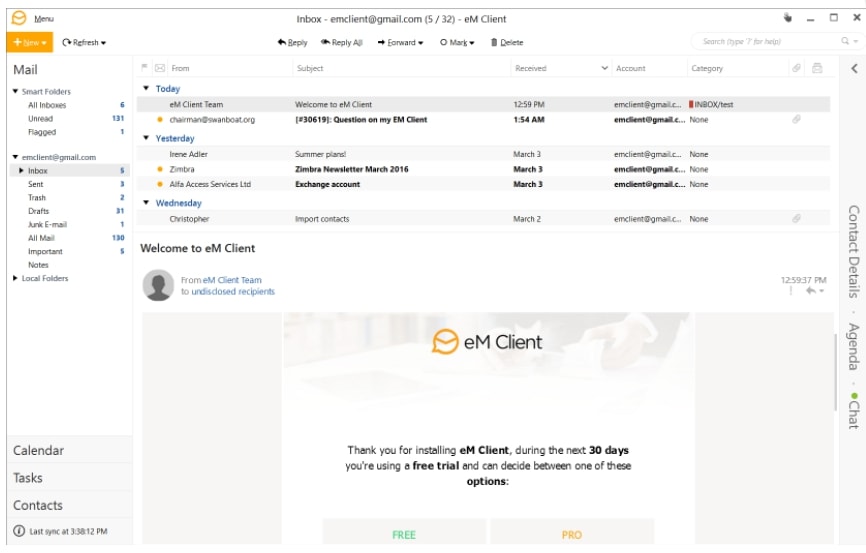Click the search magnifier icon
This screenshot has height=553, width=866.
click(844, 41)
